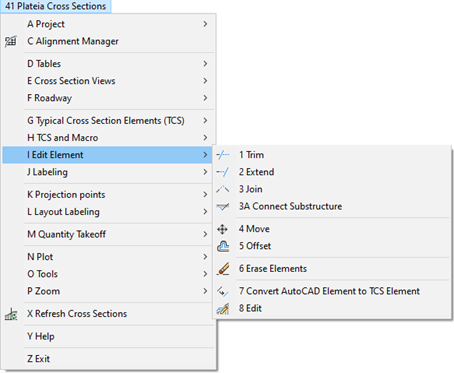Click the Convert AutoCAD Element icon
Viewport: 454px width, 373px height.
click(x=223, y=291)
